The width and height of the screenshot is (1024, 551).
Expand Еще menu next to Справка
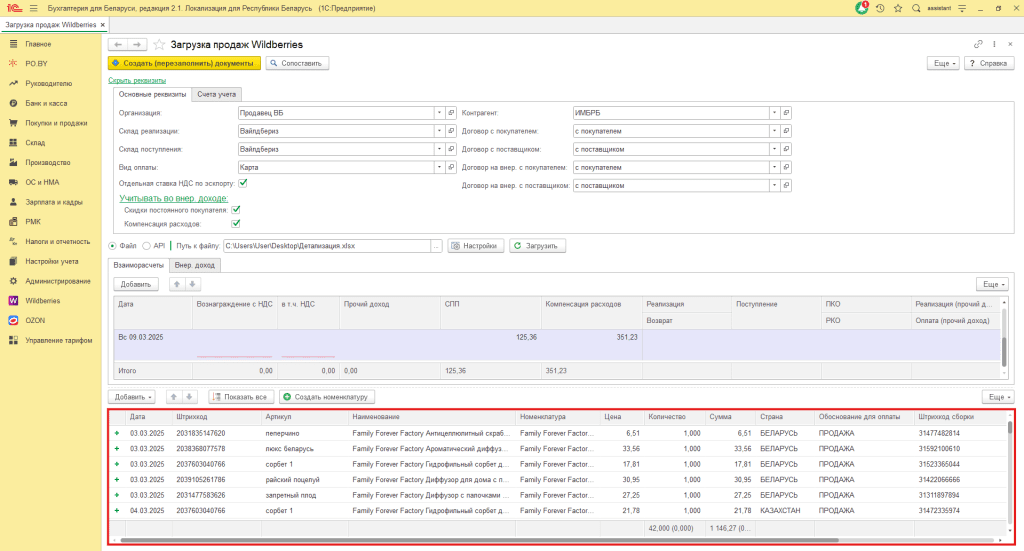(945, 63)
